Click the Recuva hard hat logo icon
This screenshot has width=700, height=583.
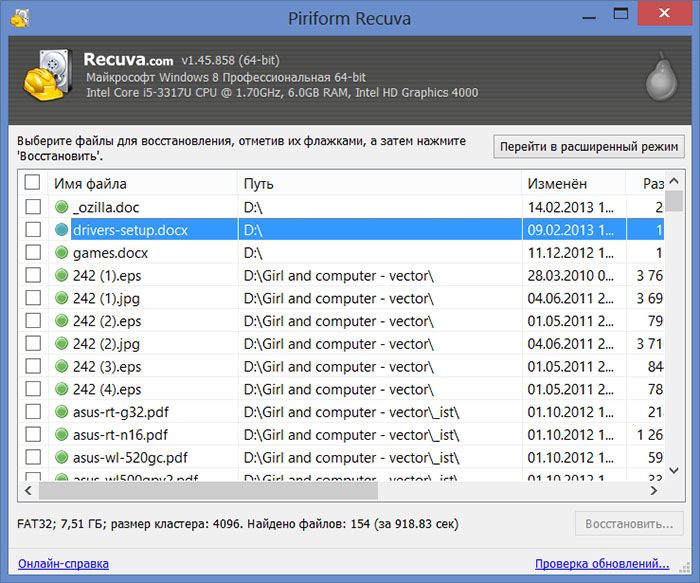[45, 76]
